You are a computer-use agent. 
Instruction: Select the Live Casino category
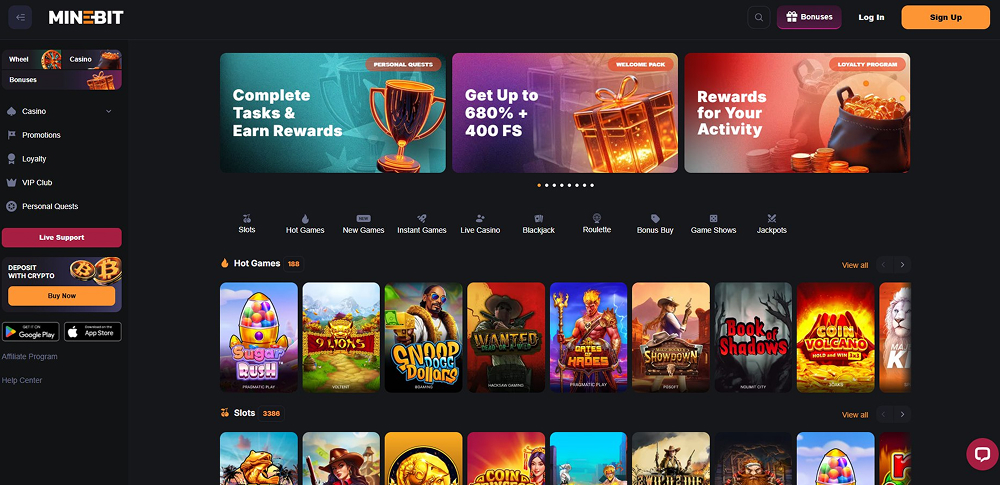[480, 224]
